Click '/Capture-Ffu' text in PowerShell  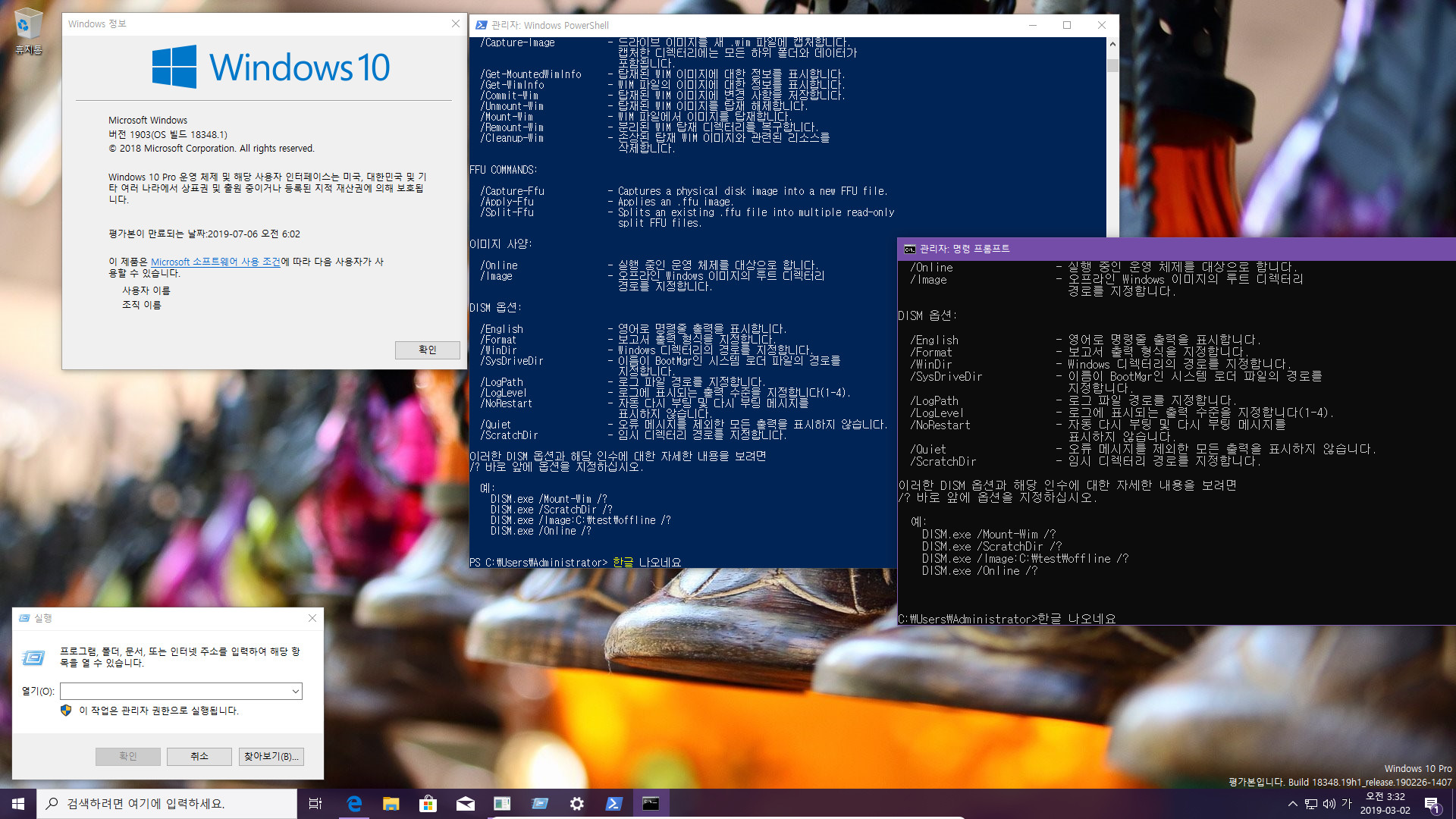click(512, 191)
